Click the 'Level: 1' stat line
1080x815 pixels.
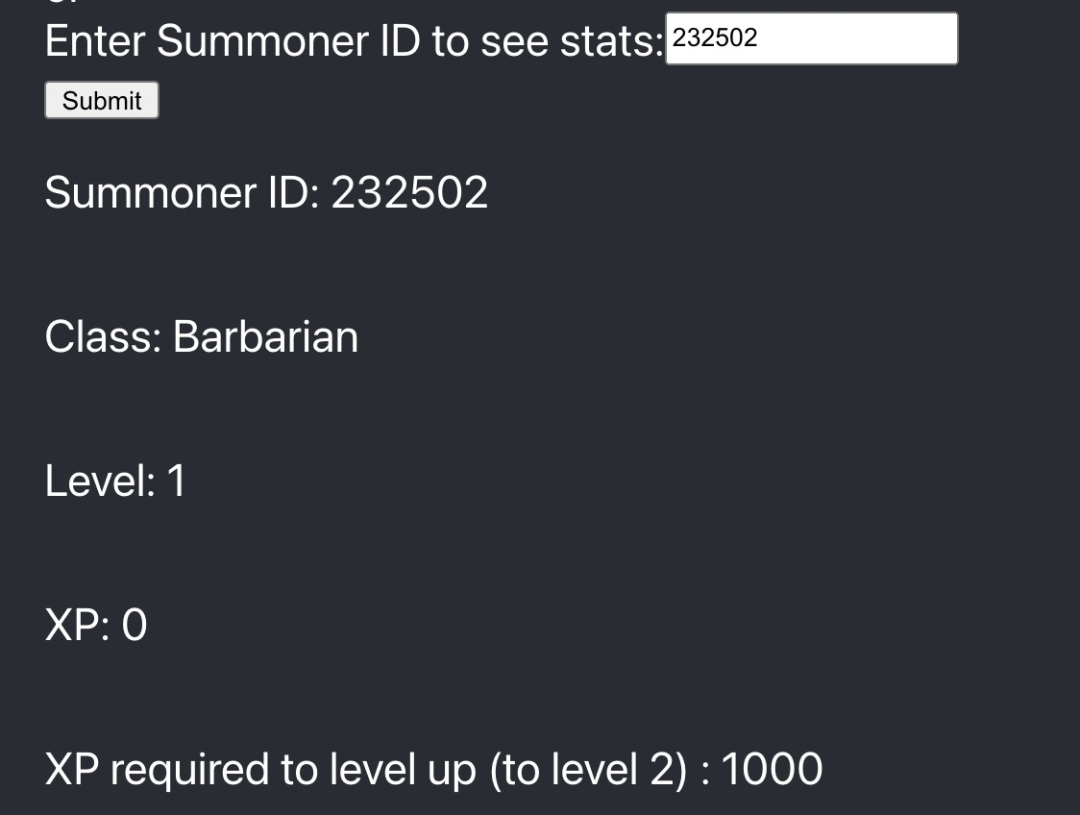[116, 481]
